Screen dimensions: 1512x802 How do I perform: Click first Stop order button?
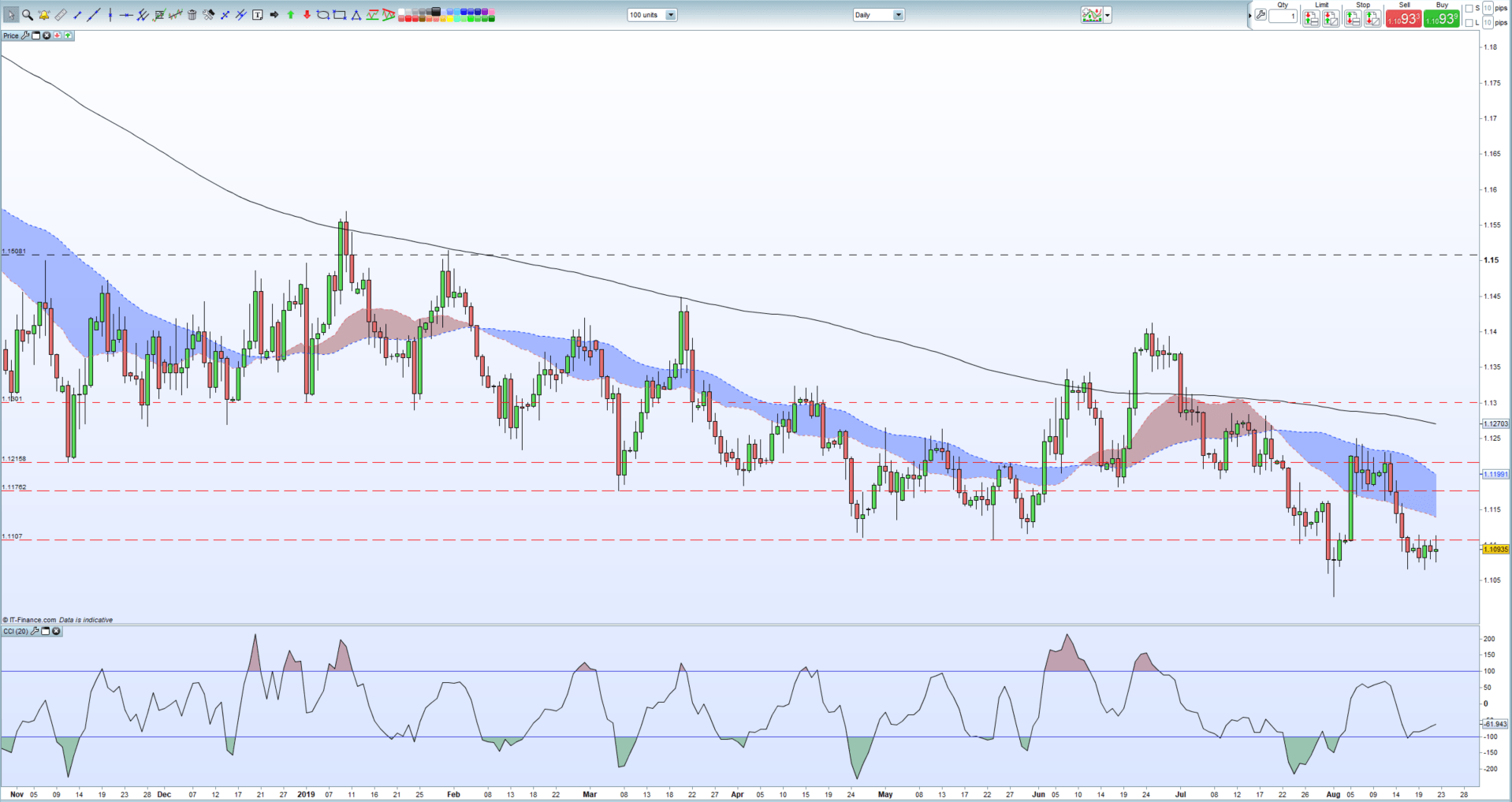(1353, 19)
